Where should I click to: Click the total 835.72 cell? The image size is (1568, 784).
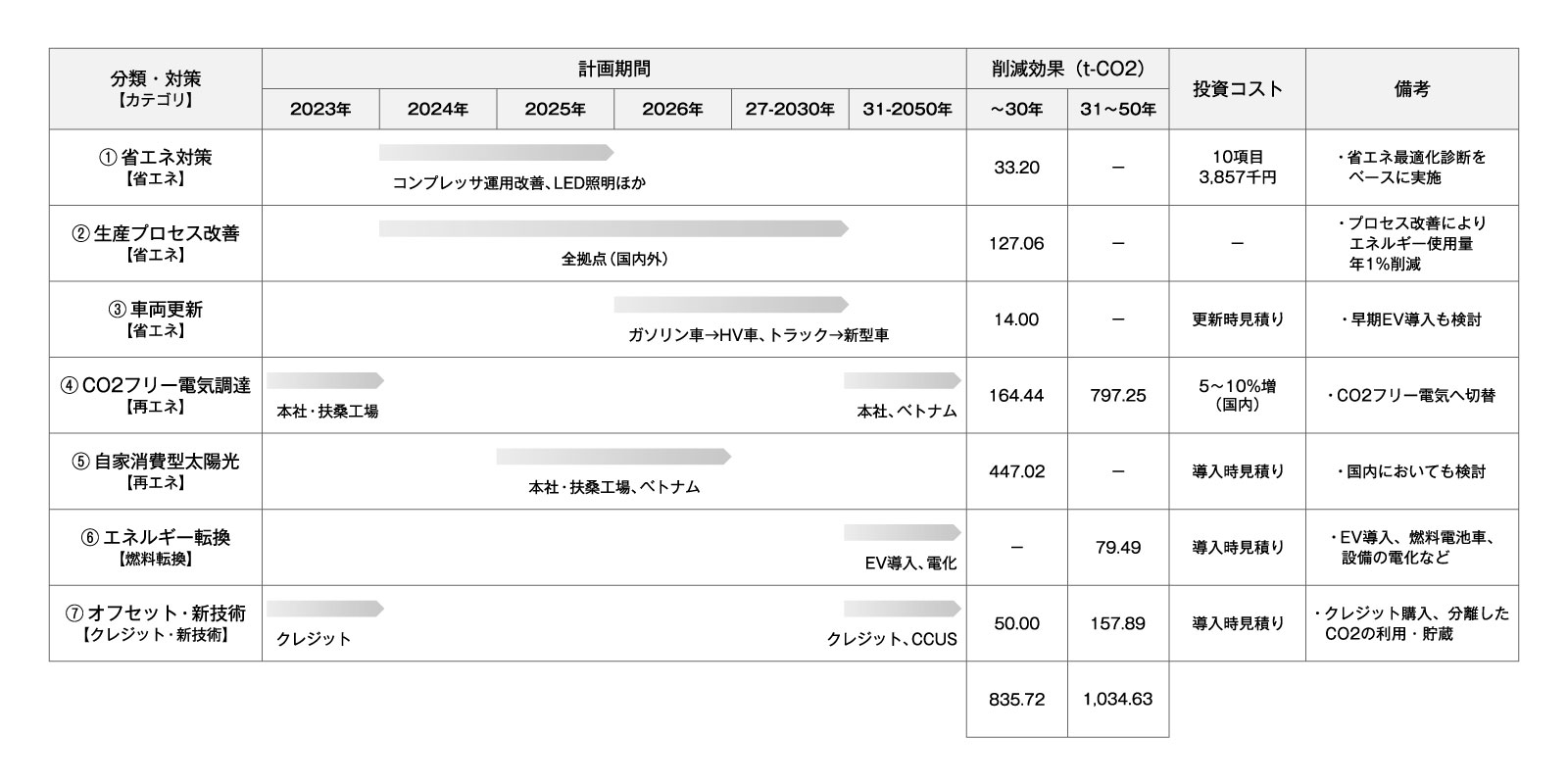[x=1016, y=699]
